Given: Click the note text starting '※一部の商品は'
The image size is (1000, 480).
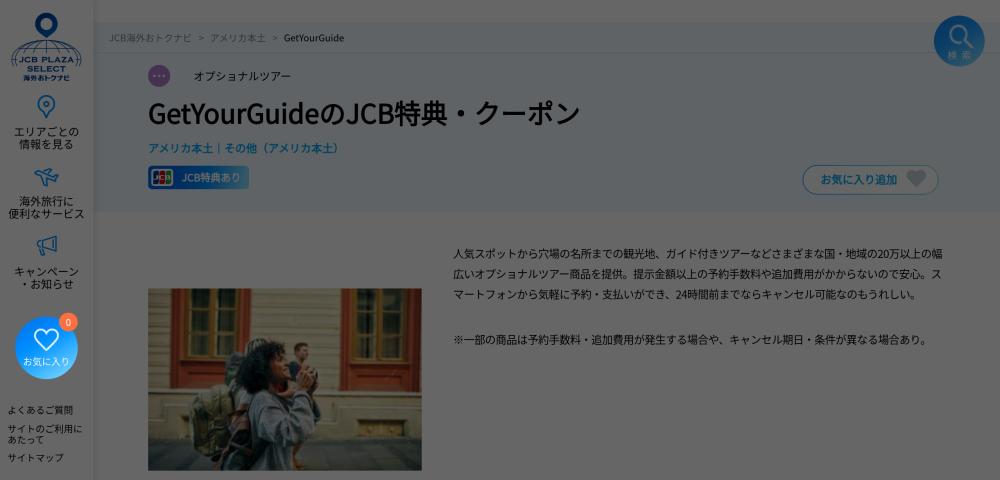Looking at the screenshot, I should 690,340.
